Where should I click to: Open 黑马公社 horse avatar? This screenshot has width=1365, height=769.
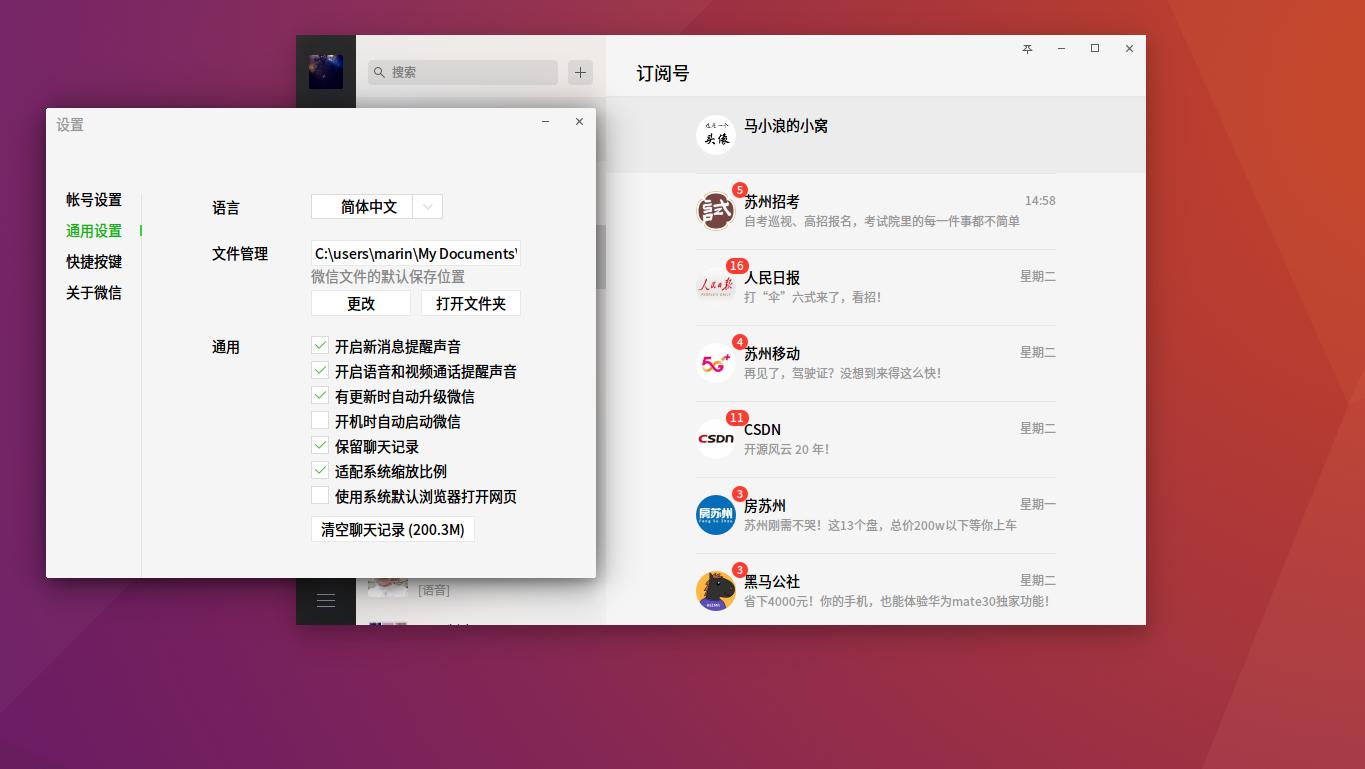(716, 591)
